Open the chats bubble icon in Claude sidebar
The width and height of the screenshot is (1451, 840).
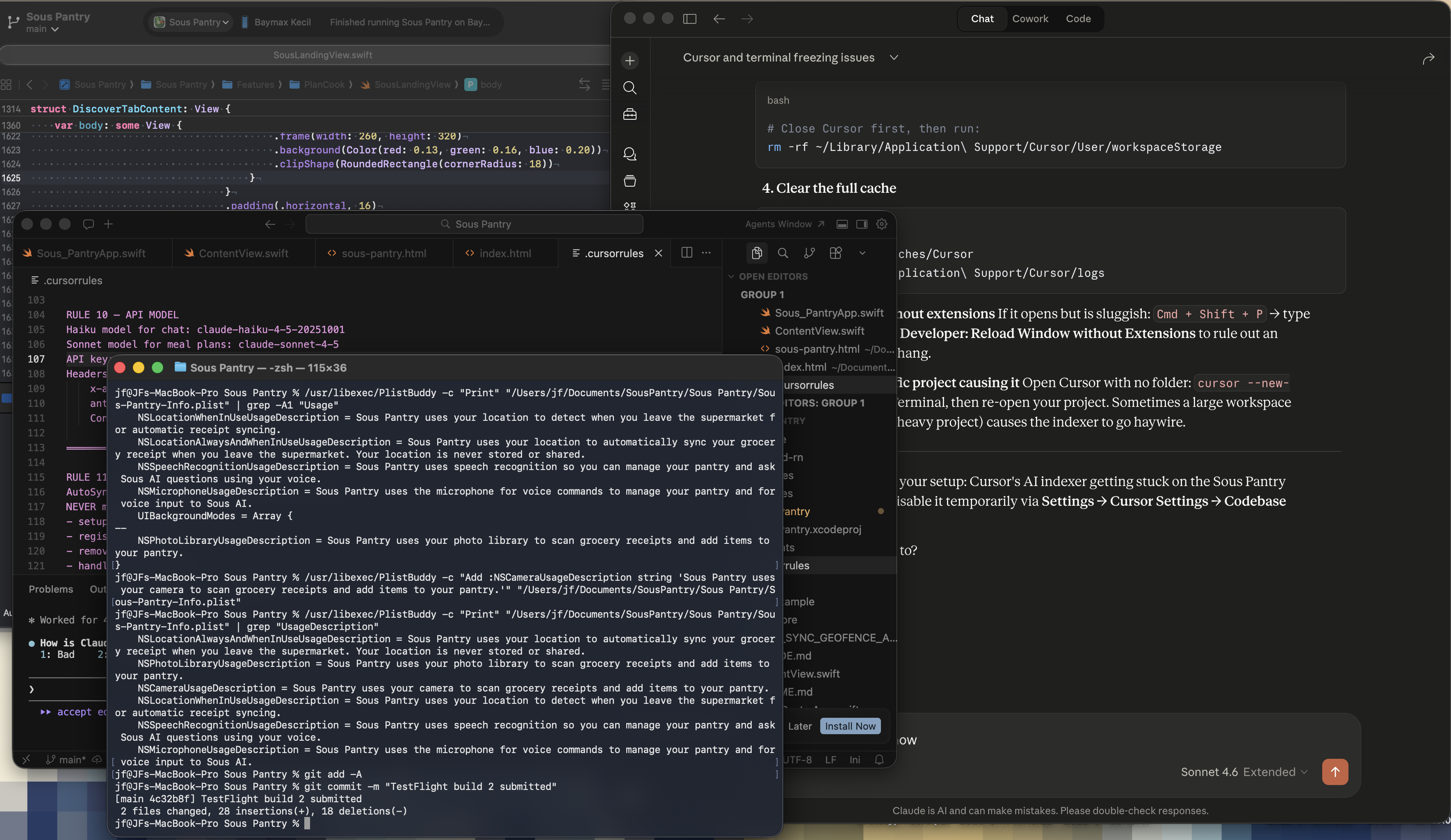(630, 154)
